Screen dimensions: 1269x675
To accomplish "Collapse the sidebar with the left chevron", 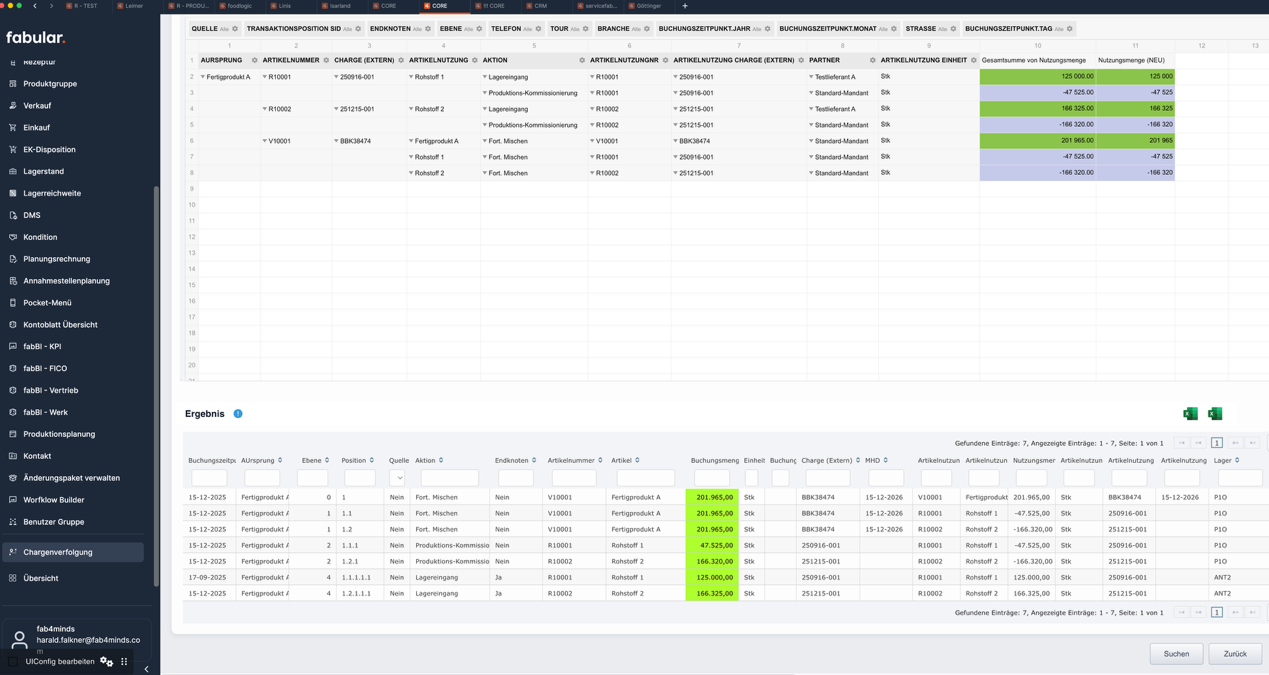I will pyautogui.click(x=146, y=669).
